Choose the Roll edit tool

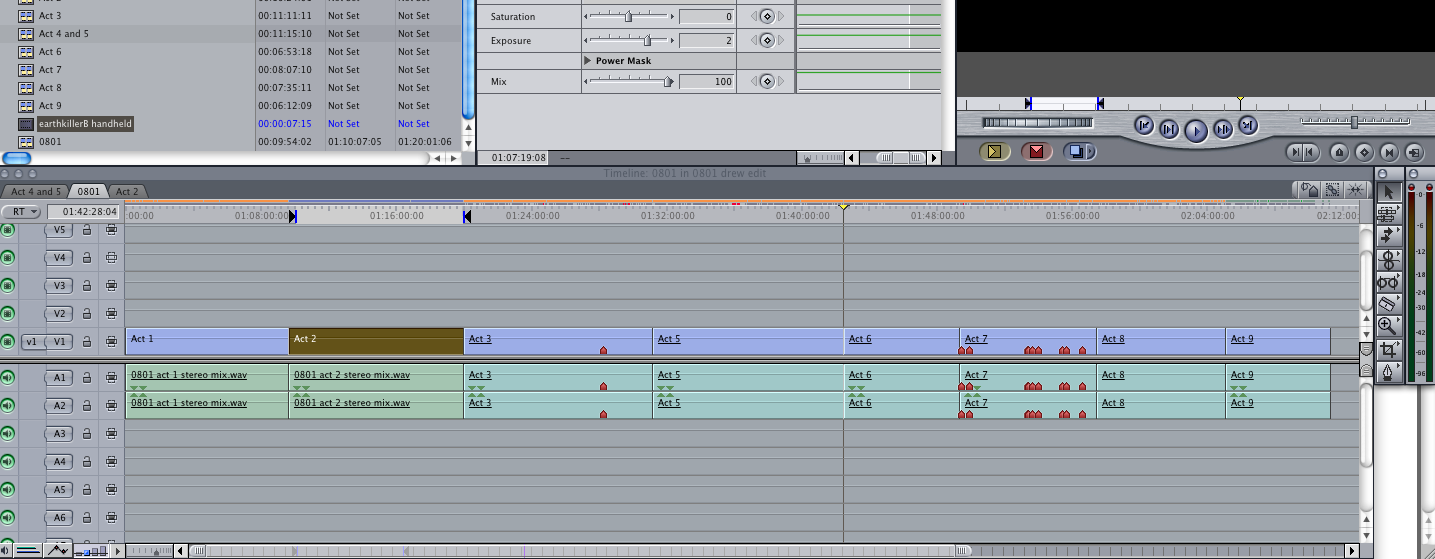[x=1387, y=259]
